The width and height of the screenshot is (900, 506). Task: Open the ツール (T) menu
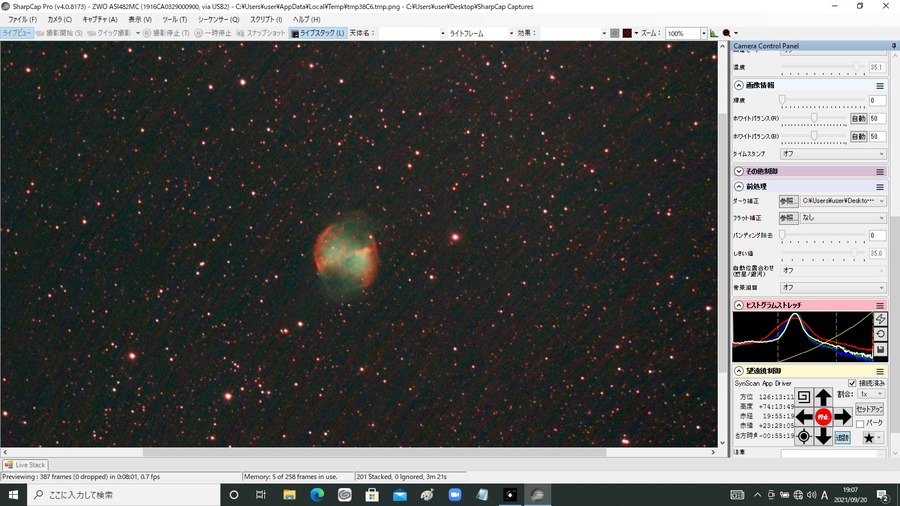[x=174, y=19]
